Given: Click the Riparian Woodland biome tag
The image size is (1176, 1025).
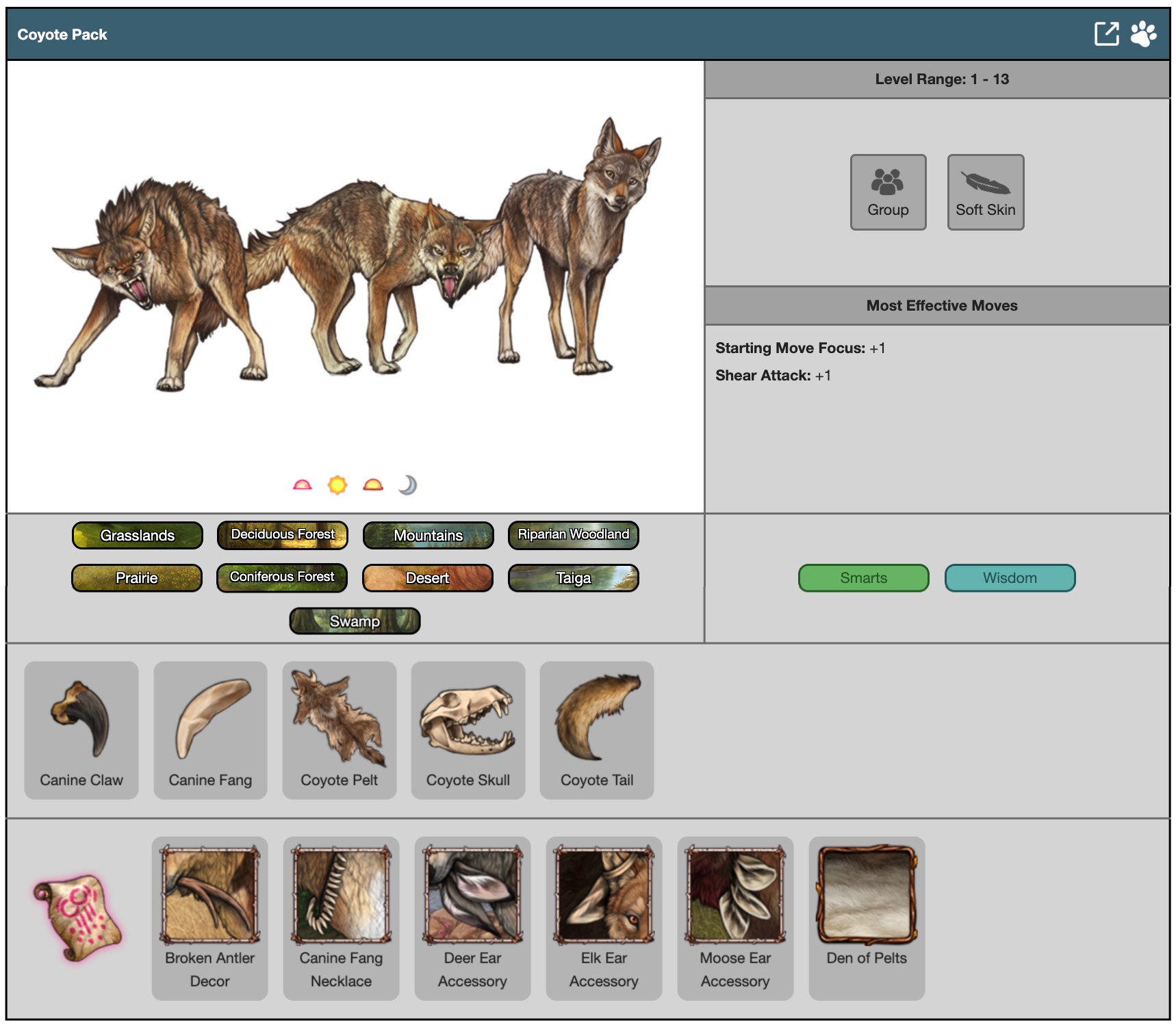Looking at the screenshot, I should 573,535.
